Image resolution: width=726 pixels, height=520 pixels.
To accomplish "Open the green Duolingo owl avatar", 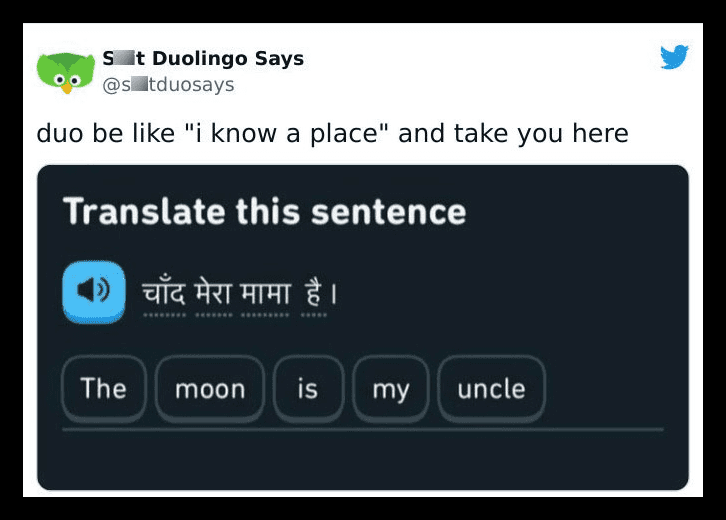I will click(66, 73).
